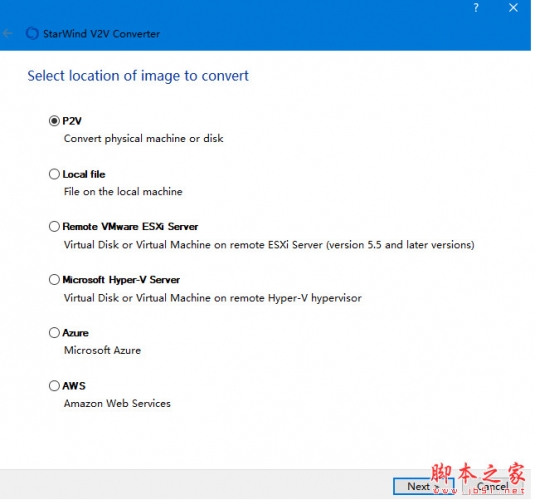
Task: Click the 'Amazon Web Services' description text
Action: coord(117,403)
